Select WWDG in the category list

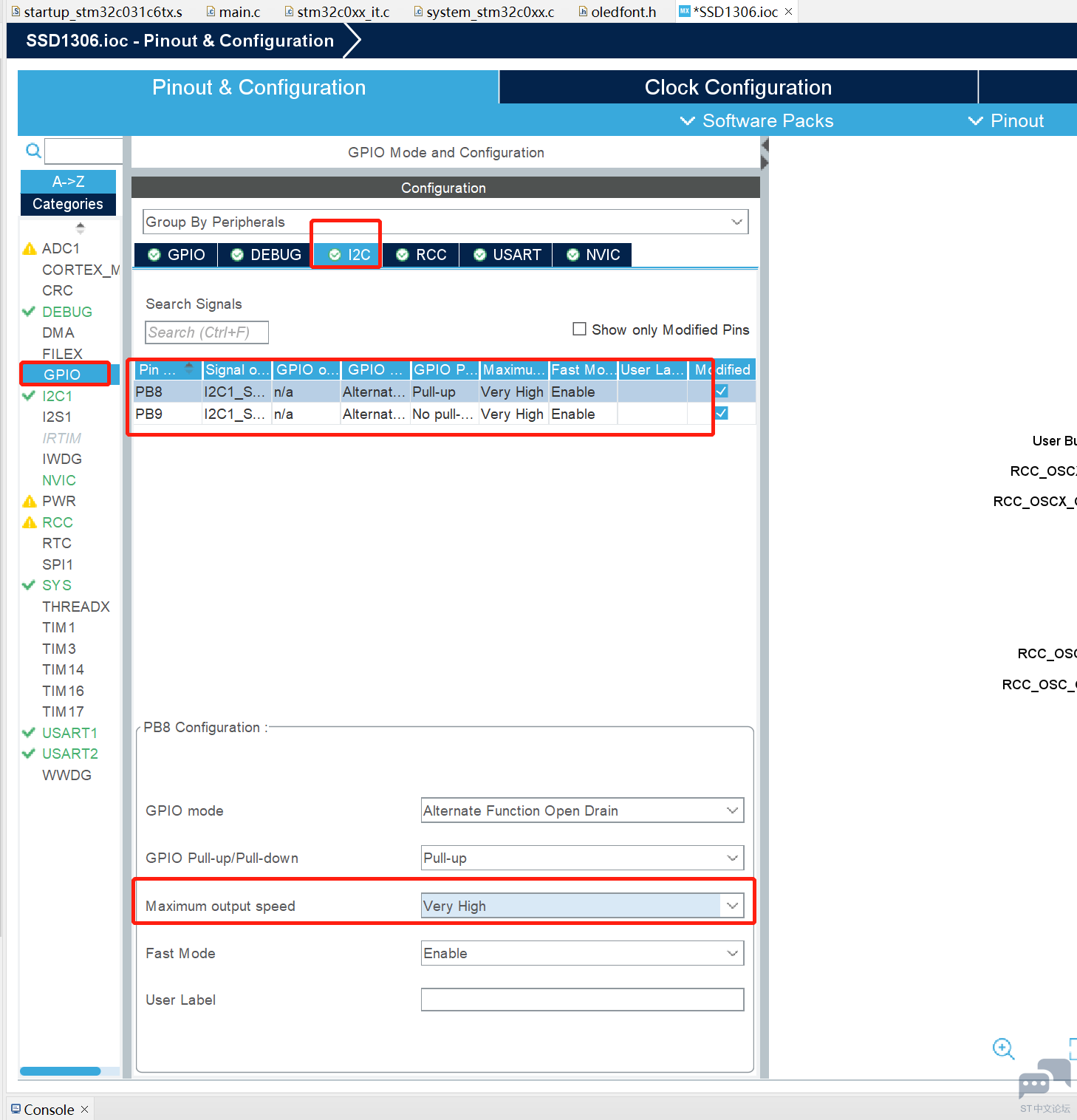66,775
